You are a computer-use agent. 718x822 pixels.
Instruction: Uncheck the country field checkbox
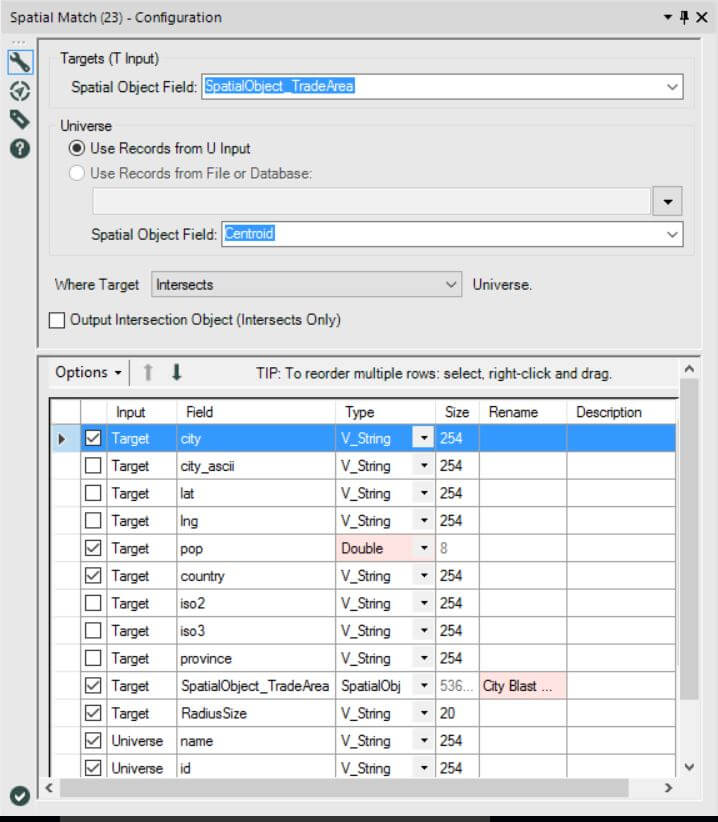pos(93,576)
